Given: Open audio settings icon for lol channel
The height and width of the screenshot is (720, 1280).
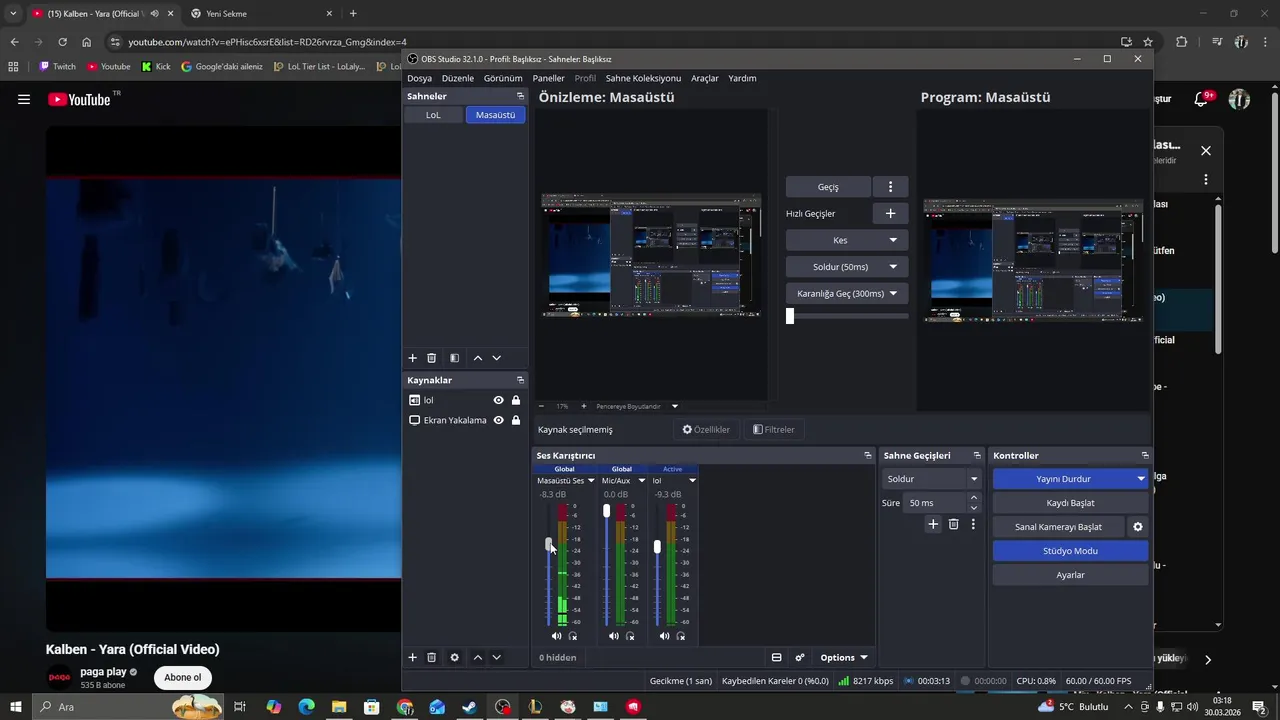Looking at the screenshot, I should (x=681, y=636).
